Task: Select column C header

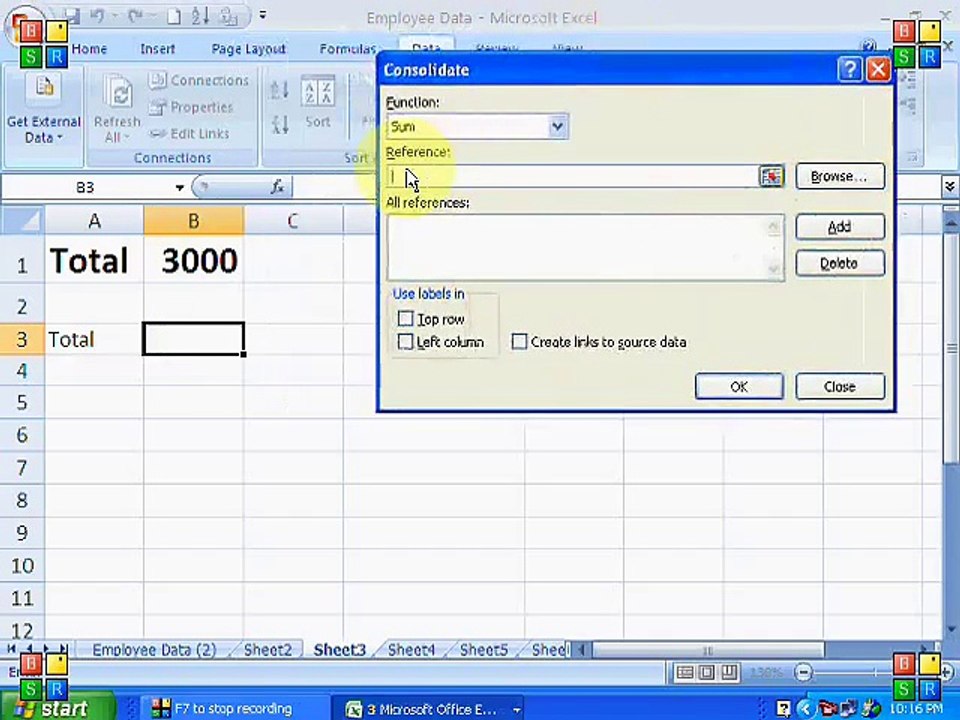Action: pyautogui.click(x=293, y=220)
